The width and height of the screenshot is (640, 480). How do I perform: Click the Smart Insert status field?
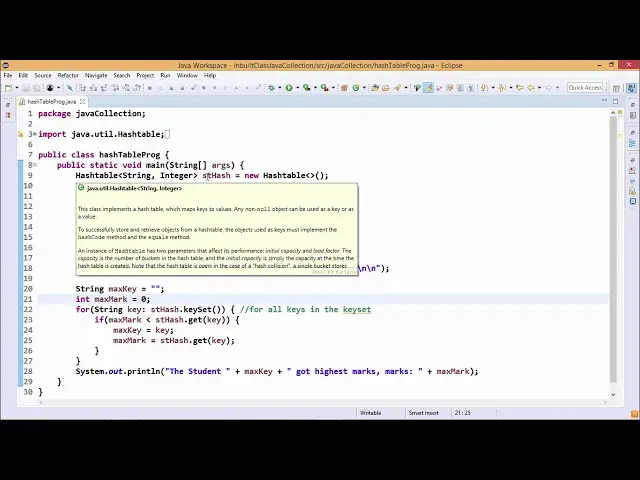(424, 413)
